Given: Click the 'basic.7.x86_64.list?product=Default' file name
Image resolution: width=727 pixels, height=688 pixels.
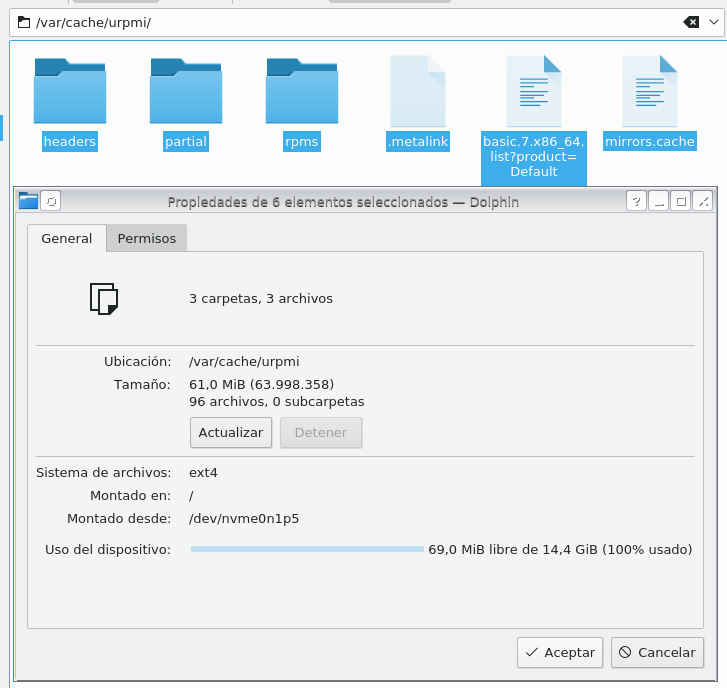Looking at the screenshot, I should [x=534, y=157].
